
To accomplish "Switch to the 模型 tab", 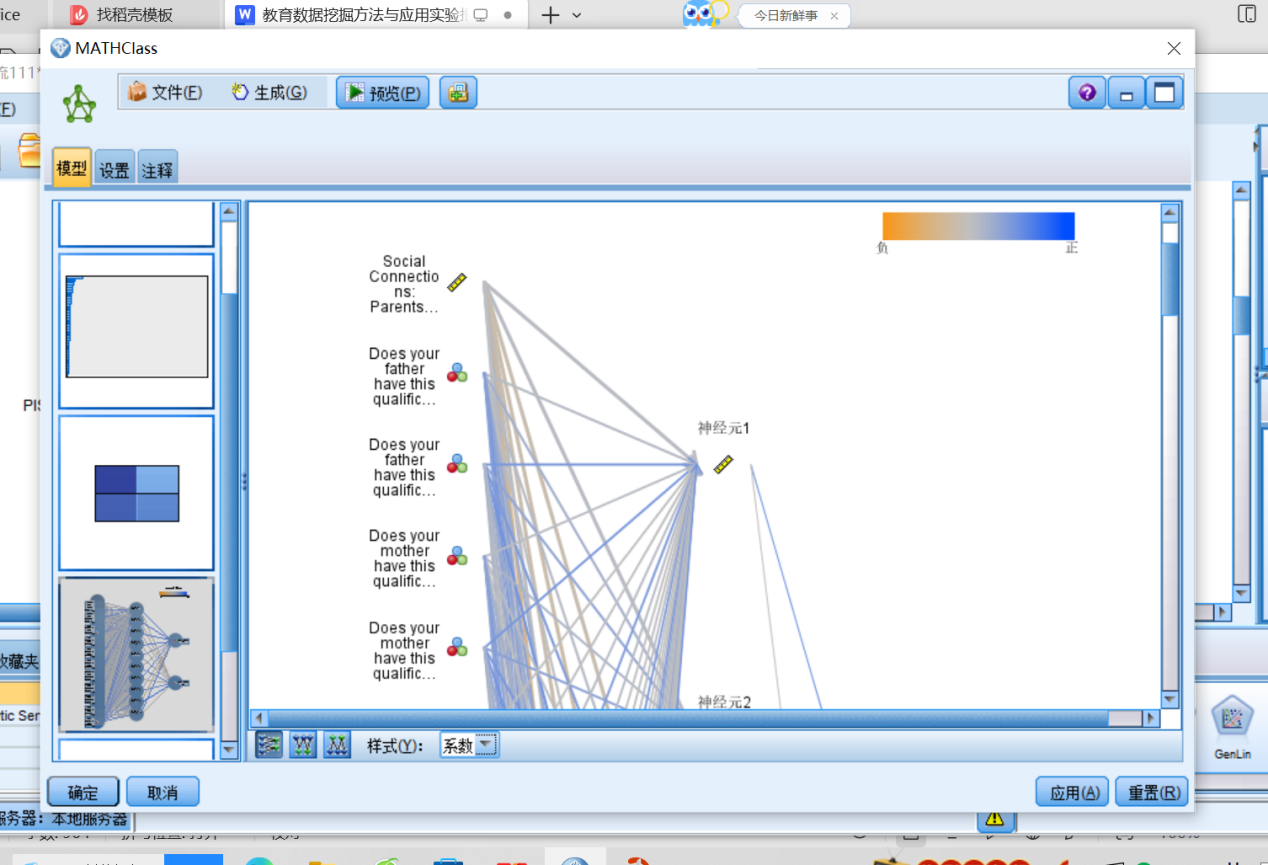I will pos(72,169).
